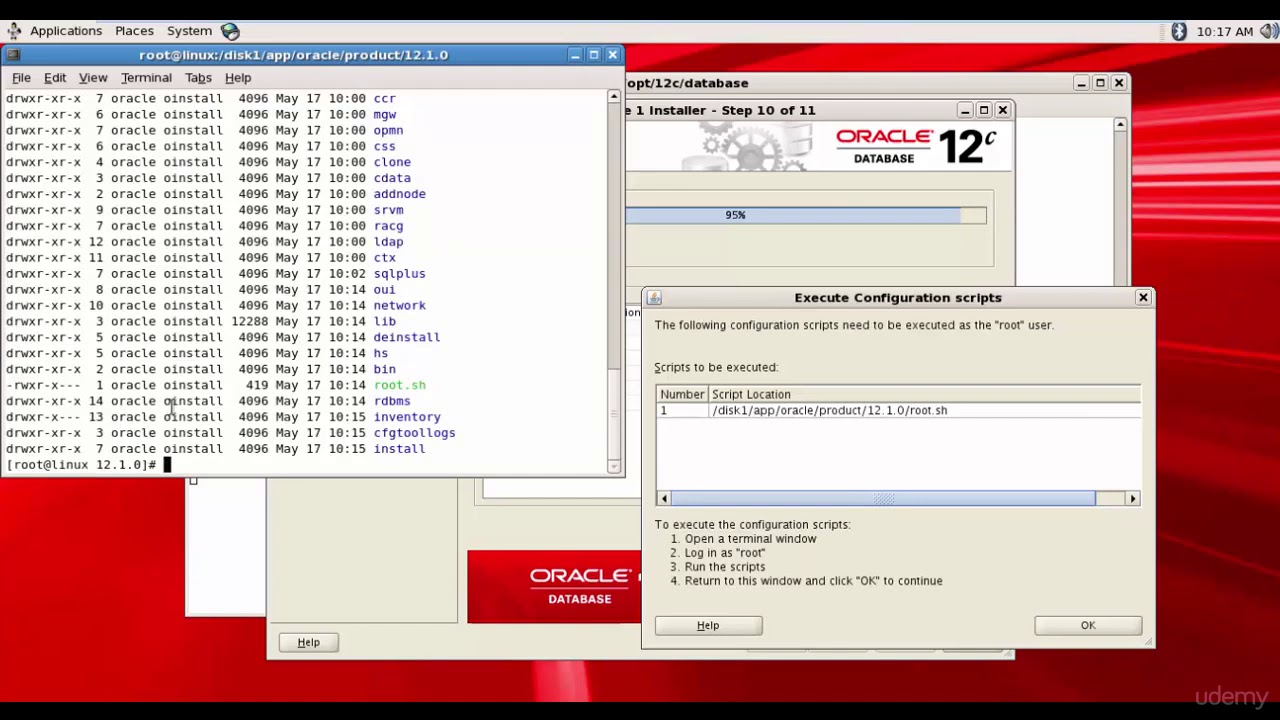1280x720 pixels.
Task: Open the terminal File menu
Action: pyautogui.click(x=21, y=77)
